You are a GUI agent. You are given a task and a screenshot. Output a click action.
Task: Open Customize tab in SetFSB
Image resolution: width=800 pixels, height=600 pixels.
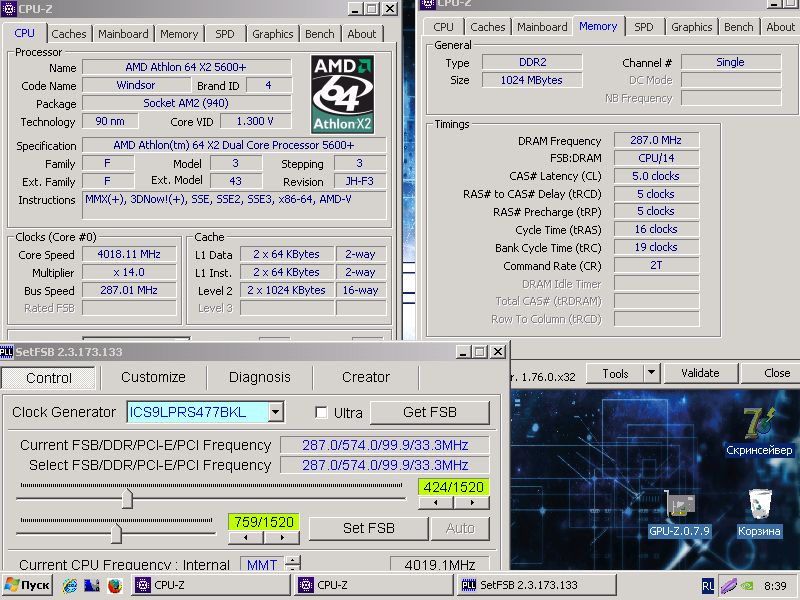[154, 377]
